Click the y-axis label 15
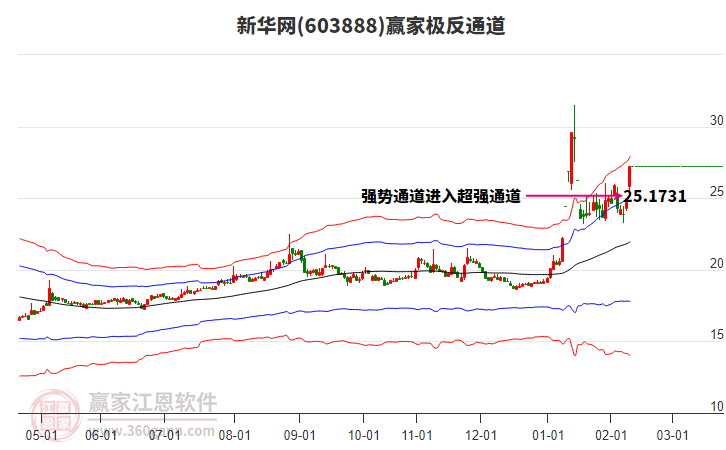 pos(716,335)
